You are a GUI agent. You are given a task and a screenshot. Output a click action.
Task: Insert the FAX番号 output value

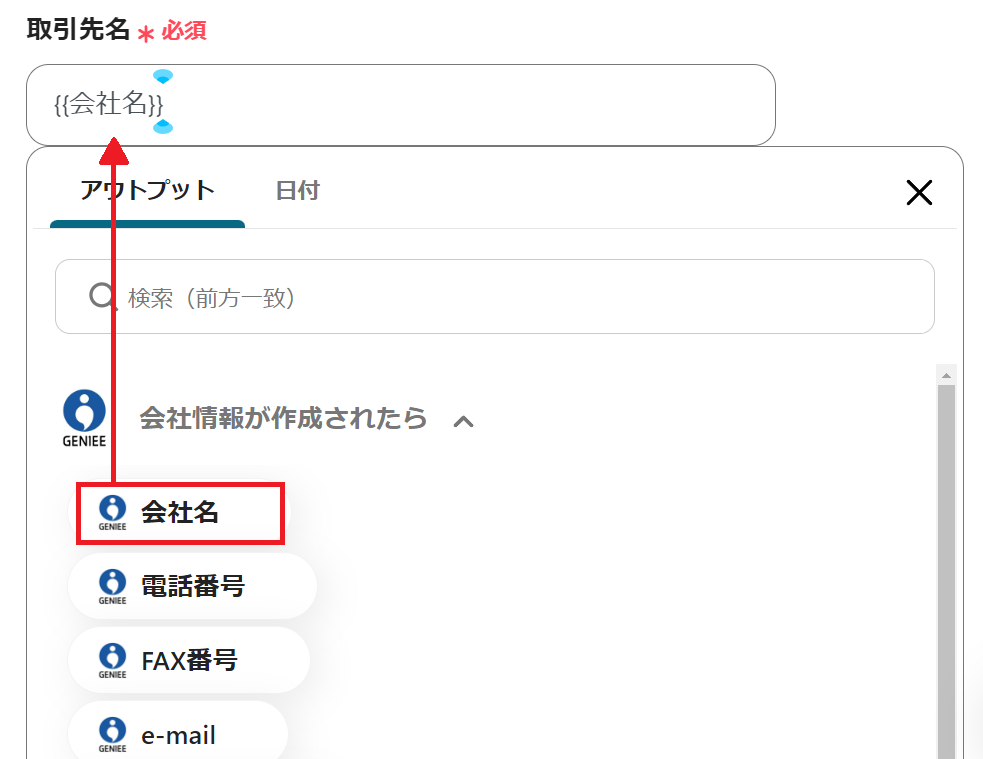tap(189, 660)
